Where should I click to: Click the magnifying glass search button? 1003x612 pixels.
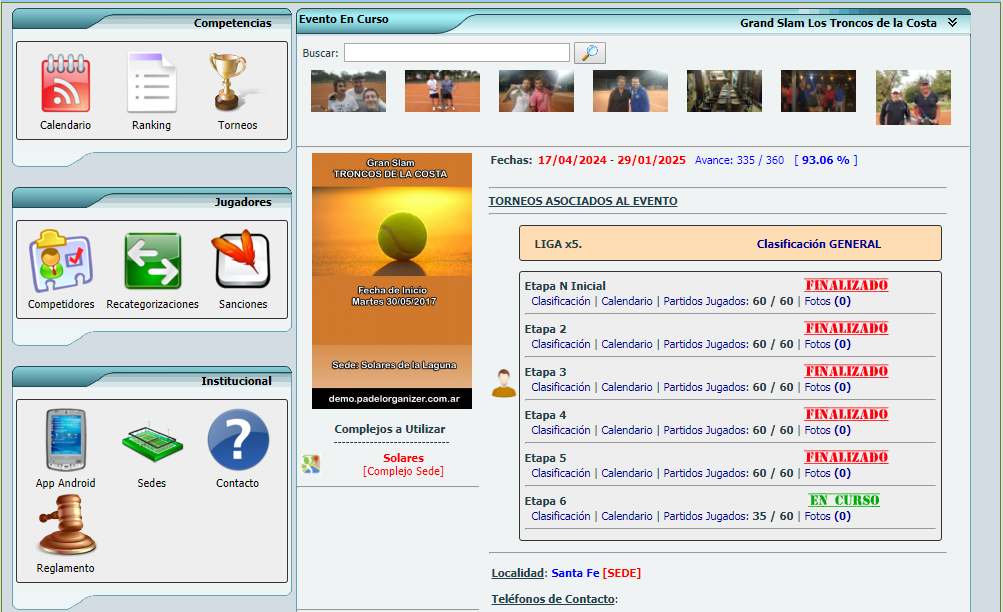click(590, 53)
